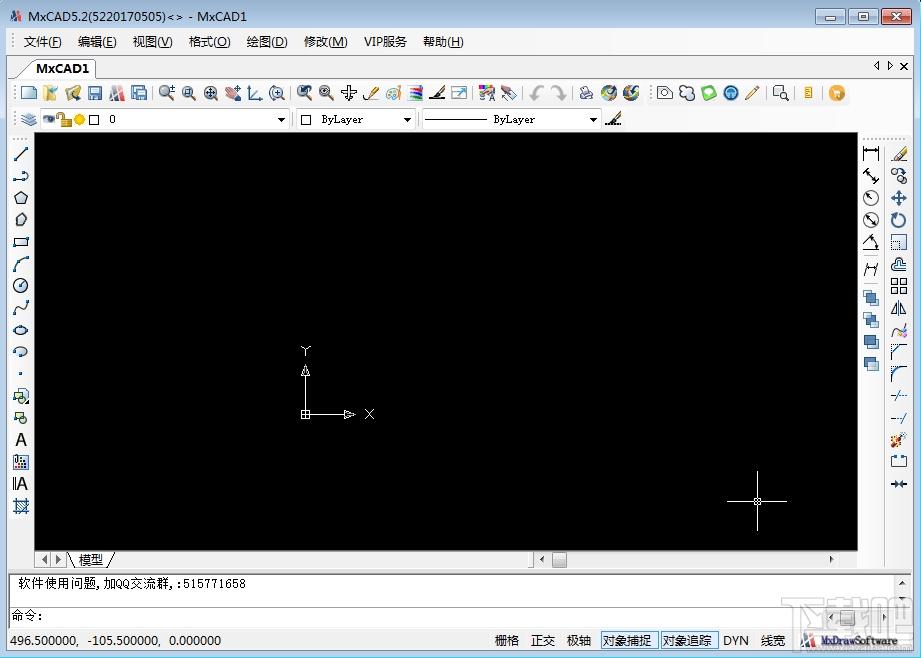Toggle layer 0 sun freeze icon
The width and height of the screenshot is (921, 658).
pos(79,119)
